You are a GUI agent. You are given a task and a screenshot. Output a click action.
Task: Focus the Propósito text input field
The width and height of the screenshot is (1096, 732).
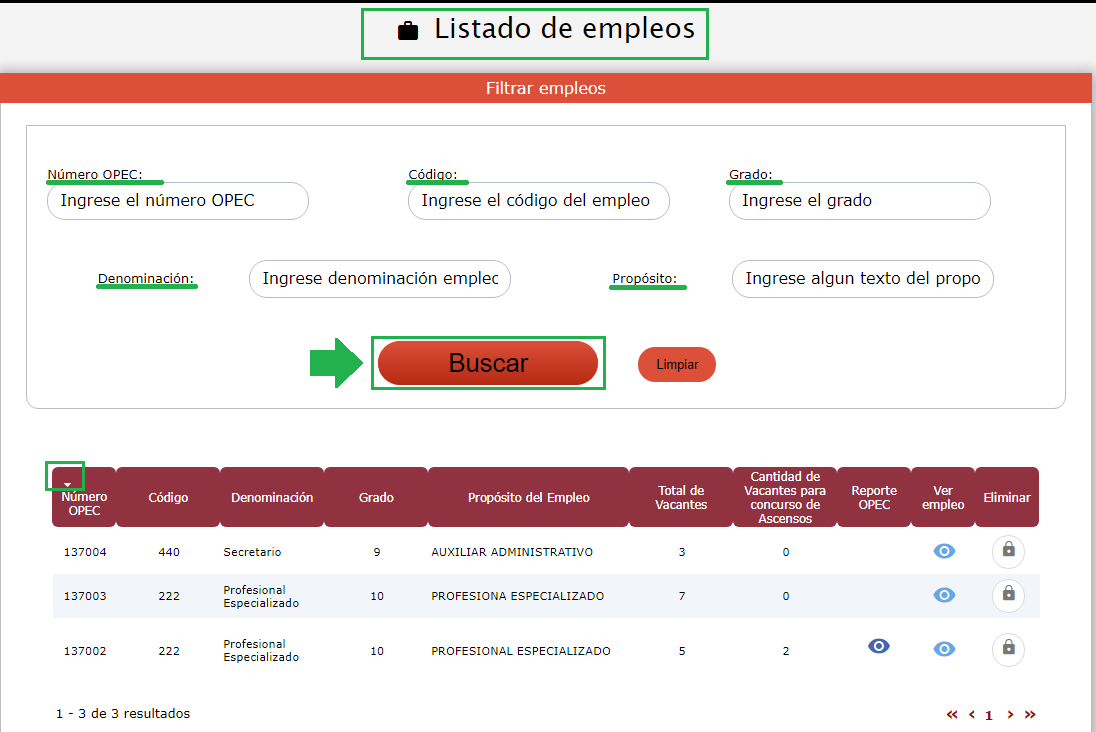pos(862,279)
